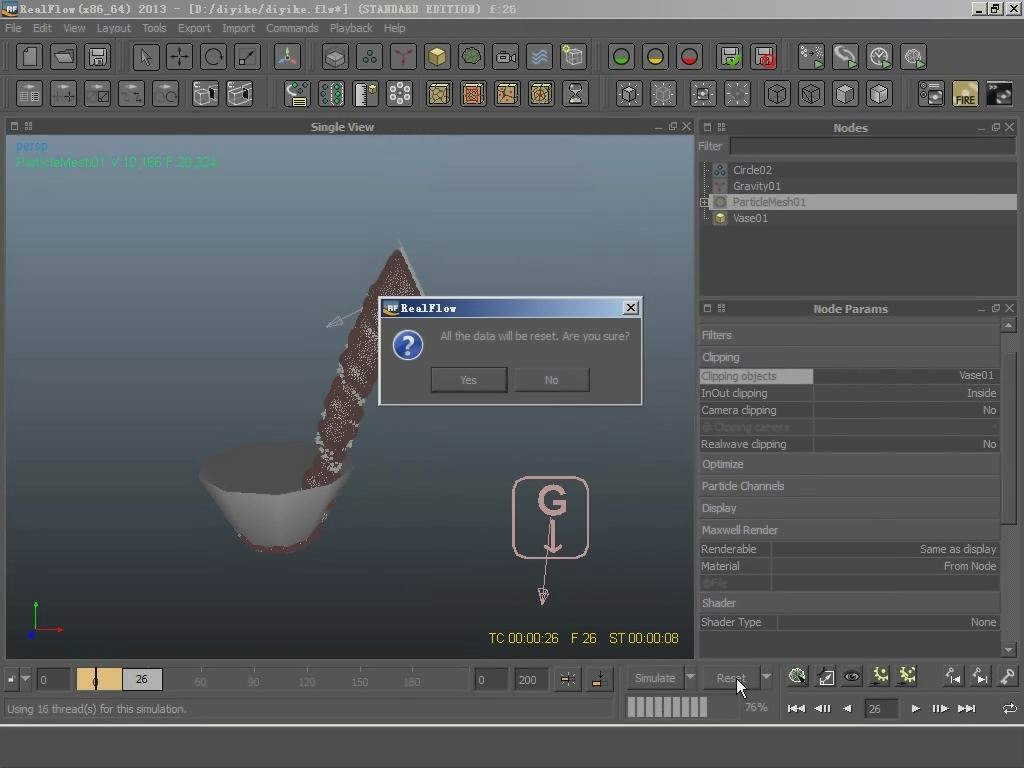Viewport: 1024px width, 768px height.
Task: Activate the Rotate tool in the toolbar
Action: pyautogui.click(x=214, y=57)
